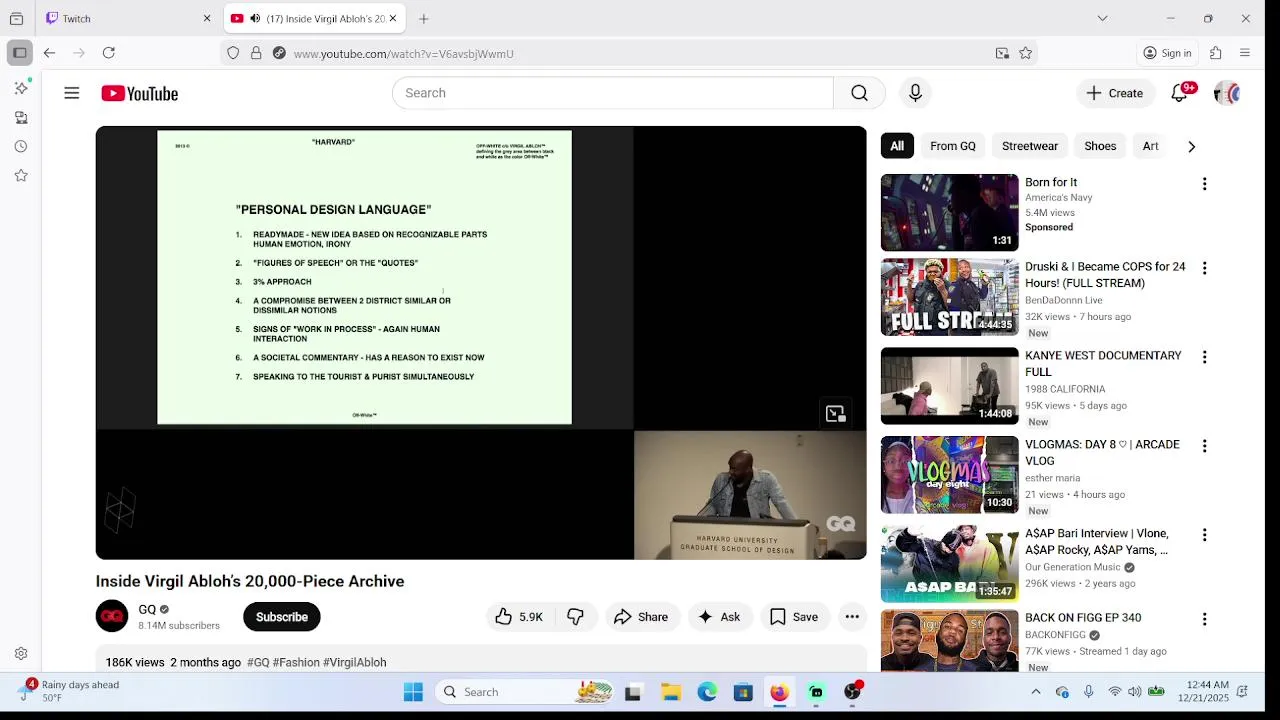Click the YouTube search magnifier button

(859, 93)
